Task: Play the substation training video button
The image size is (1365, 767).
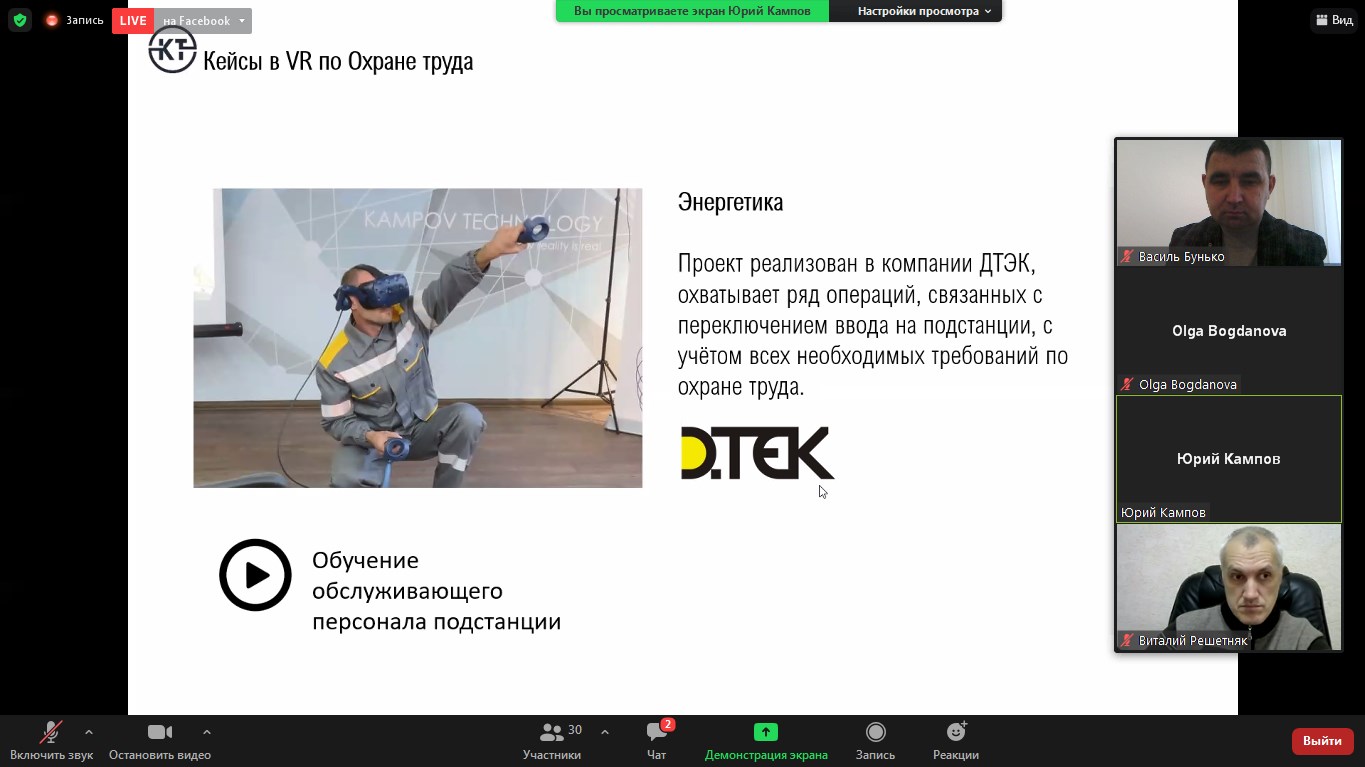Action: point(255,575)
